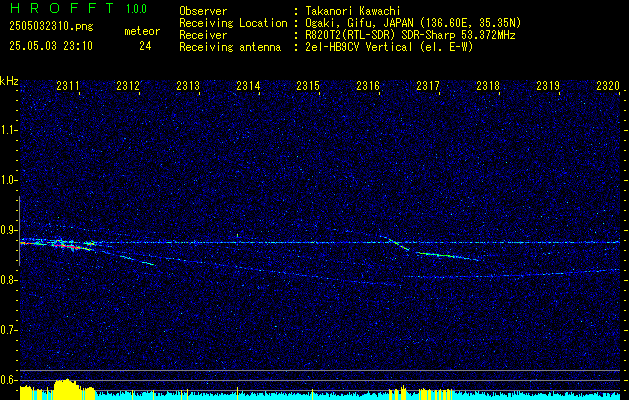Click the Ogaki, Gifu, JAPAN location text
Screen dimensions: 629x400
(413, 23)
